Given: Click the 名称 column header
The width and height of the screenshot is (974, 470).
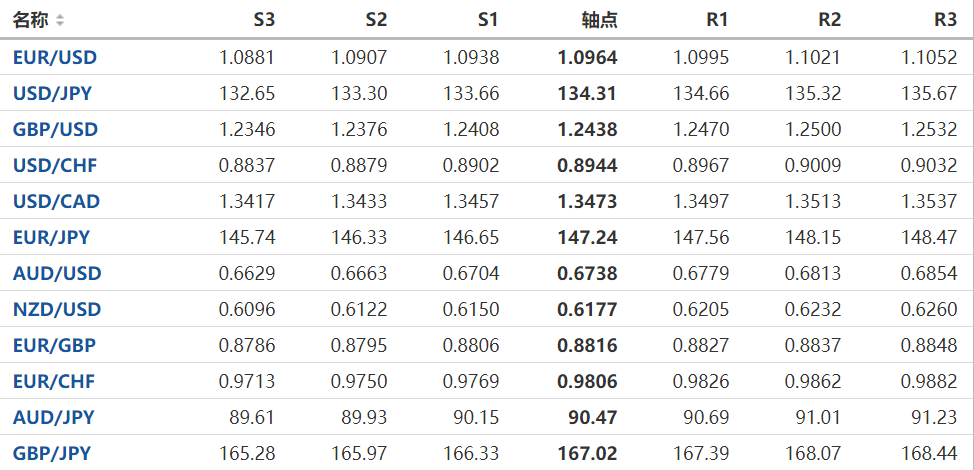Looking at the screenshot, I should click(30, 20).
